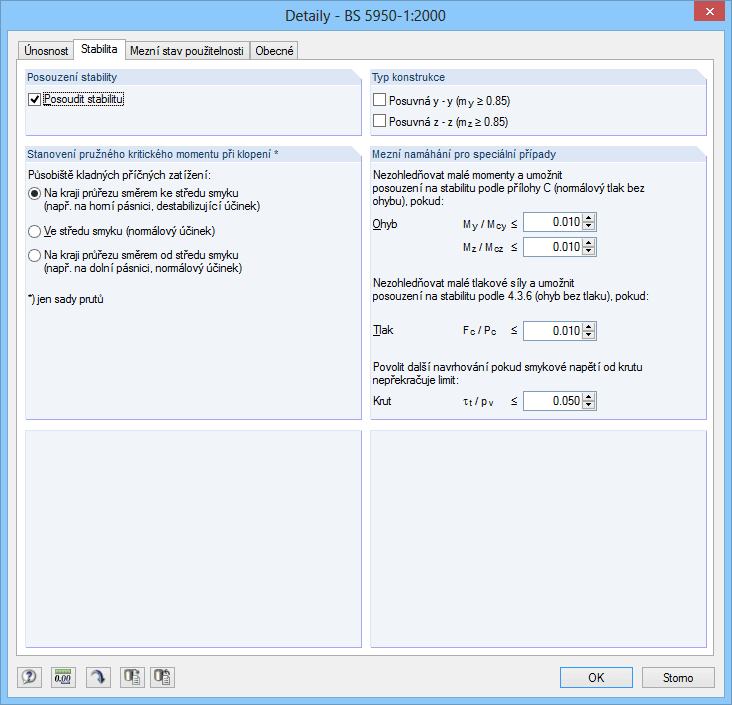Click 'Působiště kladných příčných zatížení:' label
This screenshot has width=732, height=705.
coord(120,175)
